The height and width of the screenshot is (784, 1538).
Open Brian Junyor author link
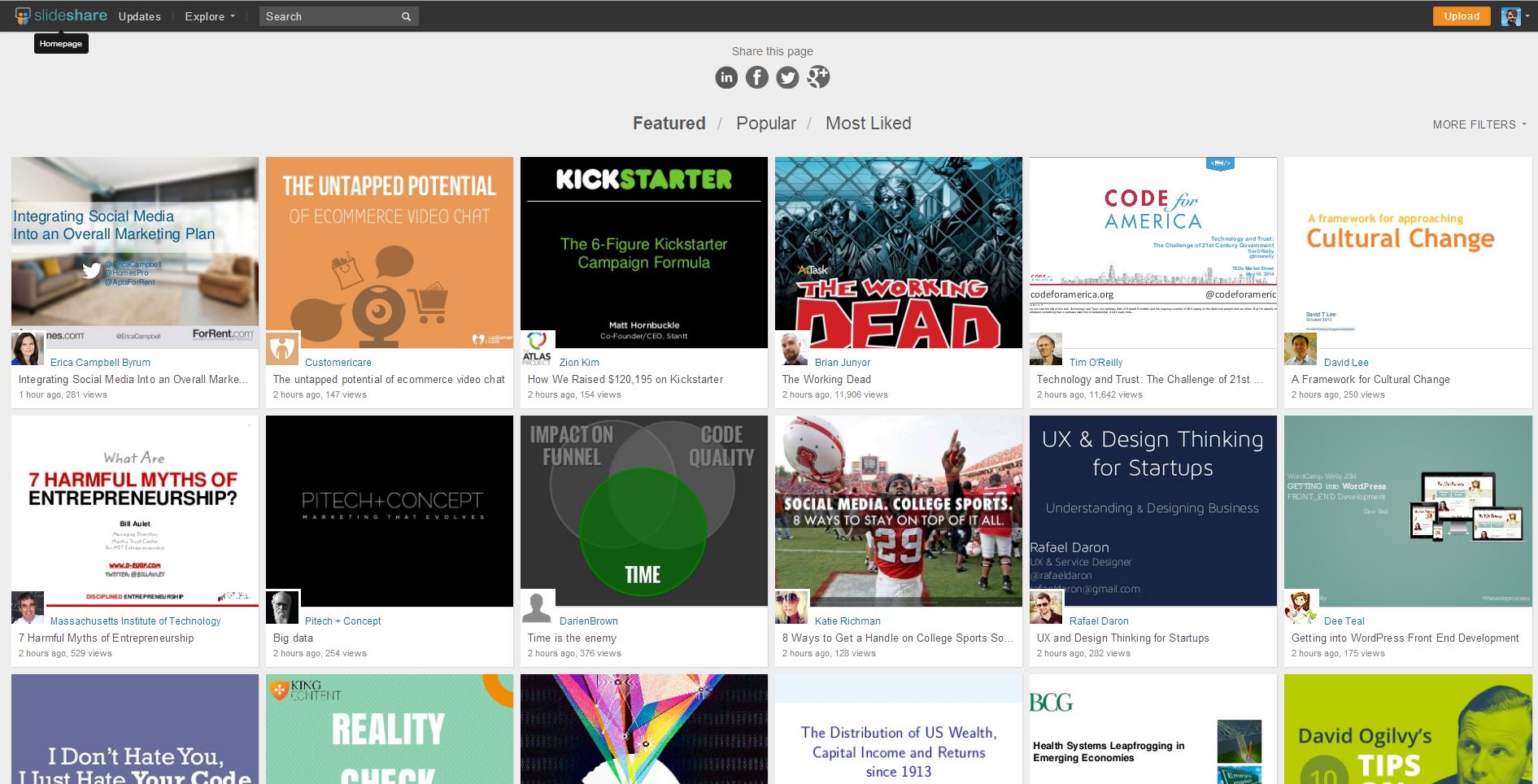click(x=843, y=363)
